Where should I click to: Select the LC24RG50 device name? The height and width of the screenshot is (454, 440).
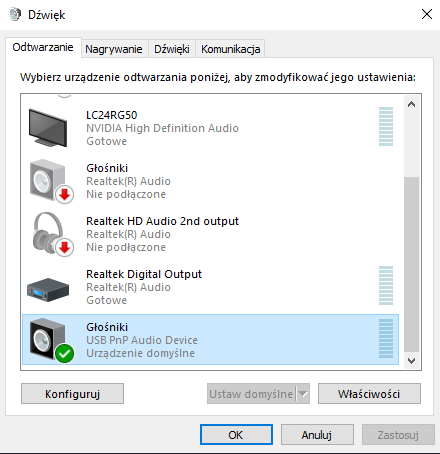(x=112, y=115)
